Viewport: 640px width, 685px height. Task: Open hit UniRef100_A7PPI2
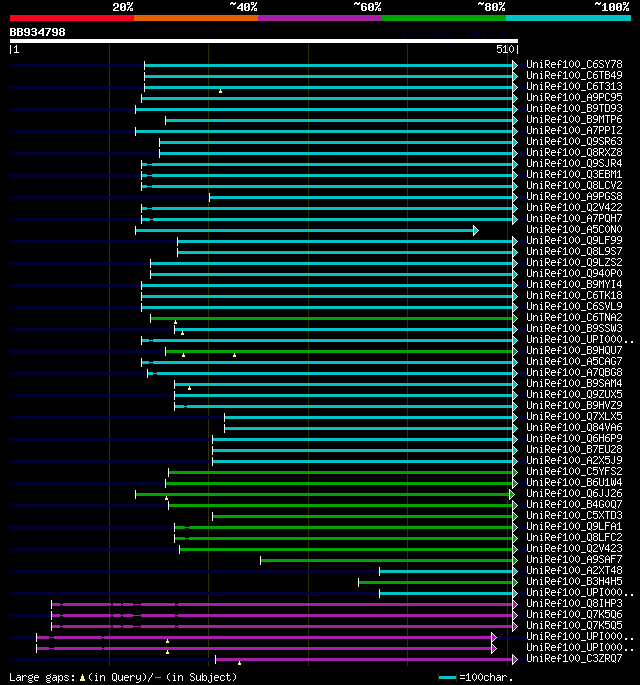click(574, 130)
